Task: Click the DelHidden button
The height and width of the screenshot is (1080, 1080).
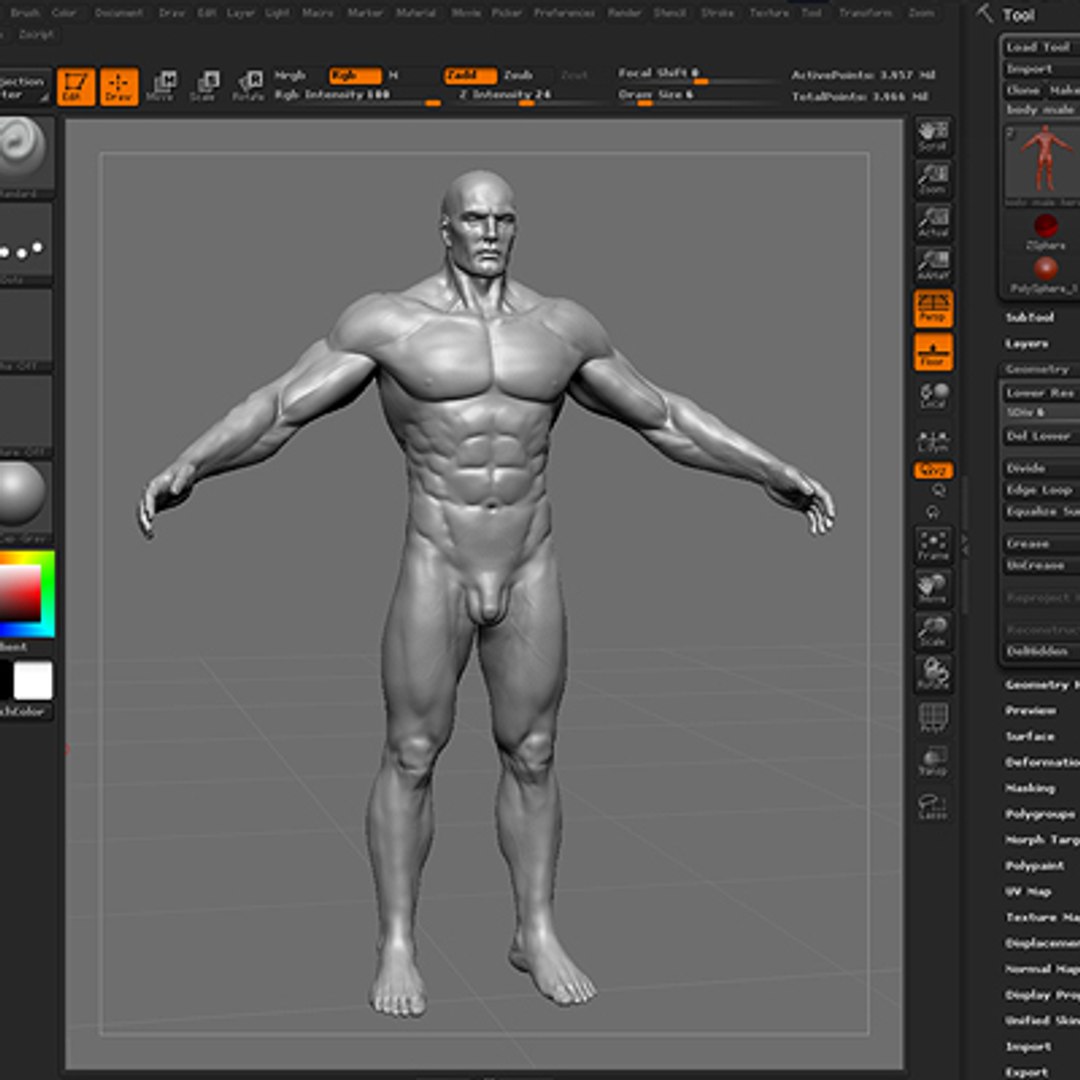Action: 1040,651
